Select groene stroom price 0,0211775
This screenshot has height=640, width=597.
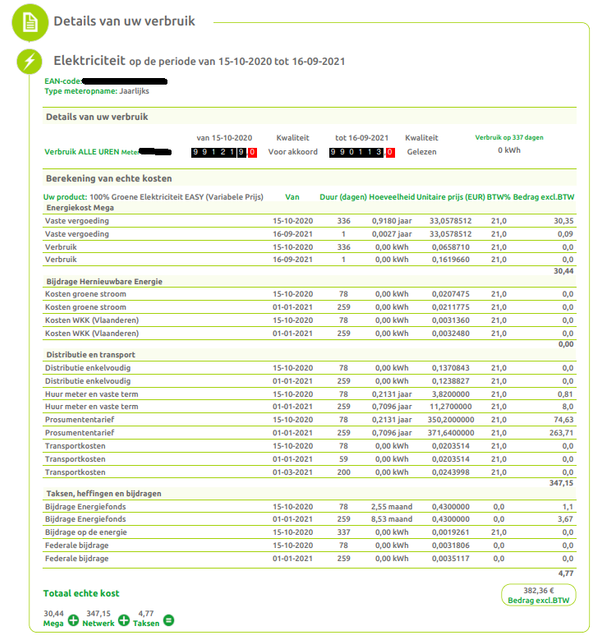451,307
